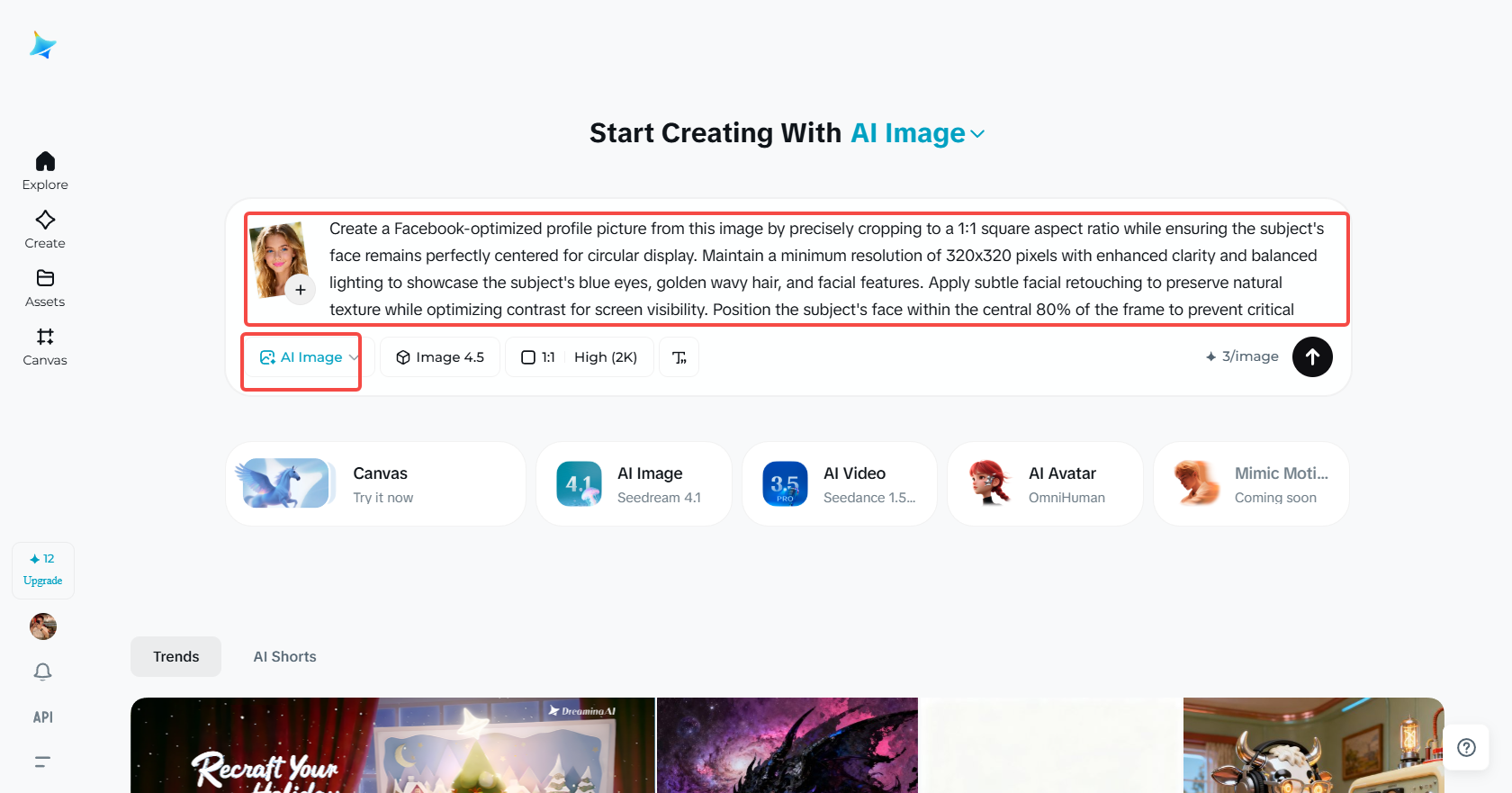This screenshot has width=1512, height=793.
Task: Click inside the prompt text field
Action: [826, 269]
